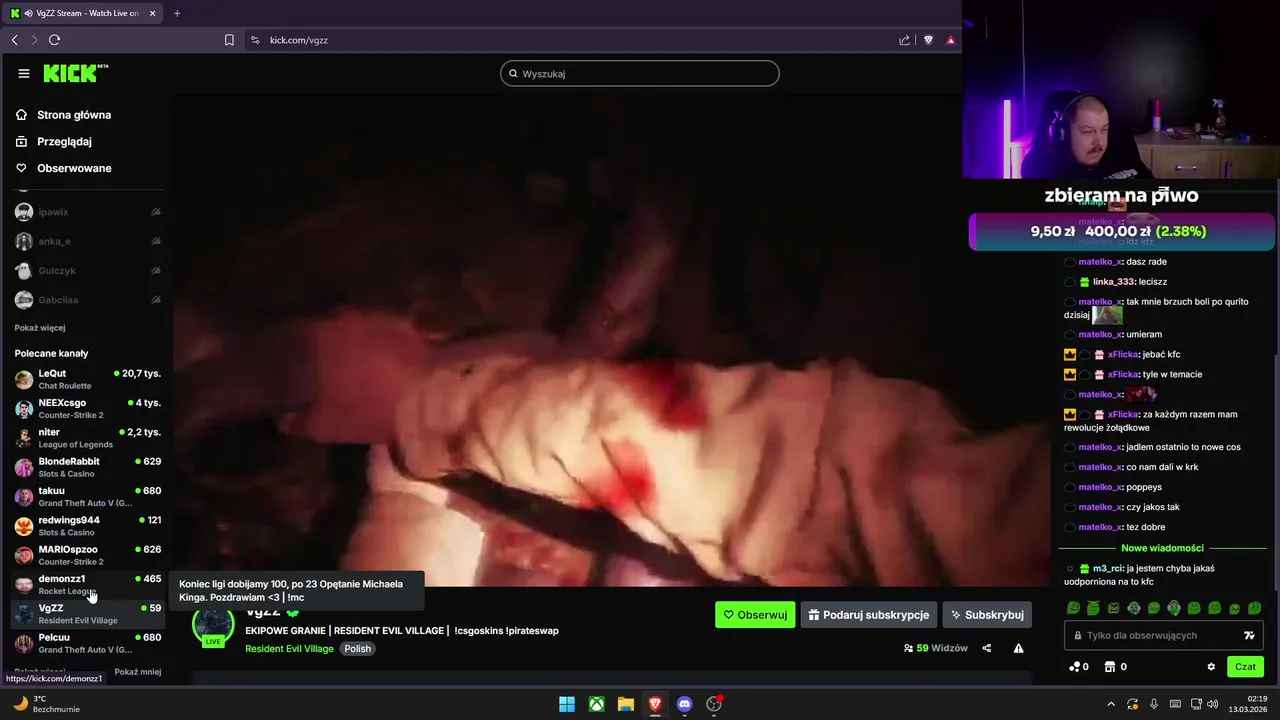Open Pelcuu channel
The image size is (1280, 720).
point(88,643)
